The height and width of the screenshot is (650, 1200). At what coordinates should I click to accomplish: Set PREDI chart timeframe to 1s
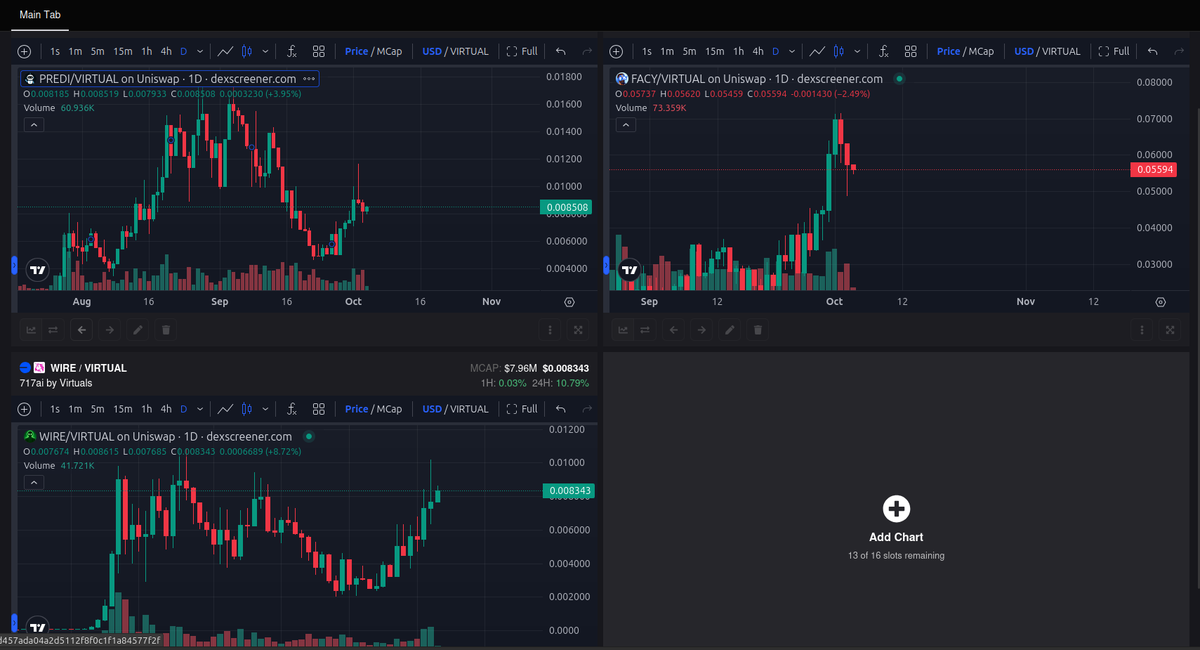(55, 51)
